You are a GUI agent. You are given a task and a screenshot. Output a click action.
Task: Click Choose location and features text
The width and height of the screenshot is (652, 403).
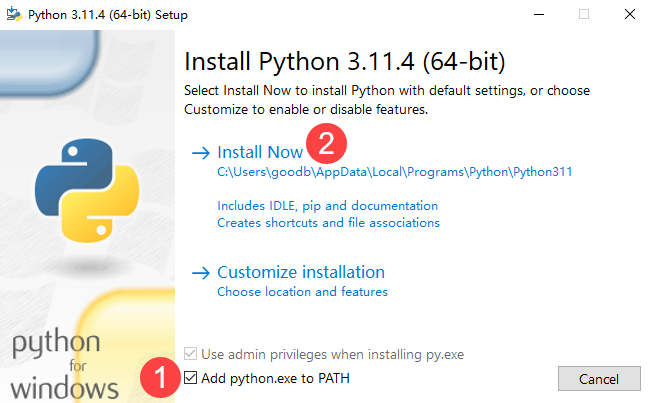pyautogui.click(x=302, y=292)
